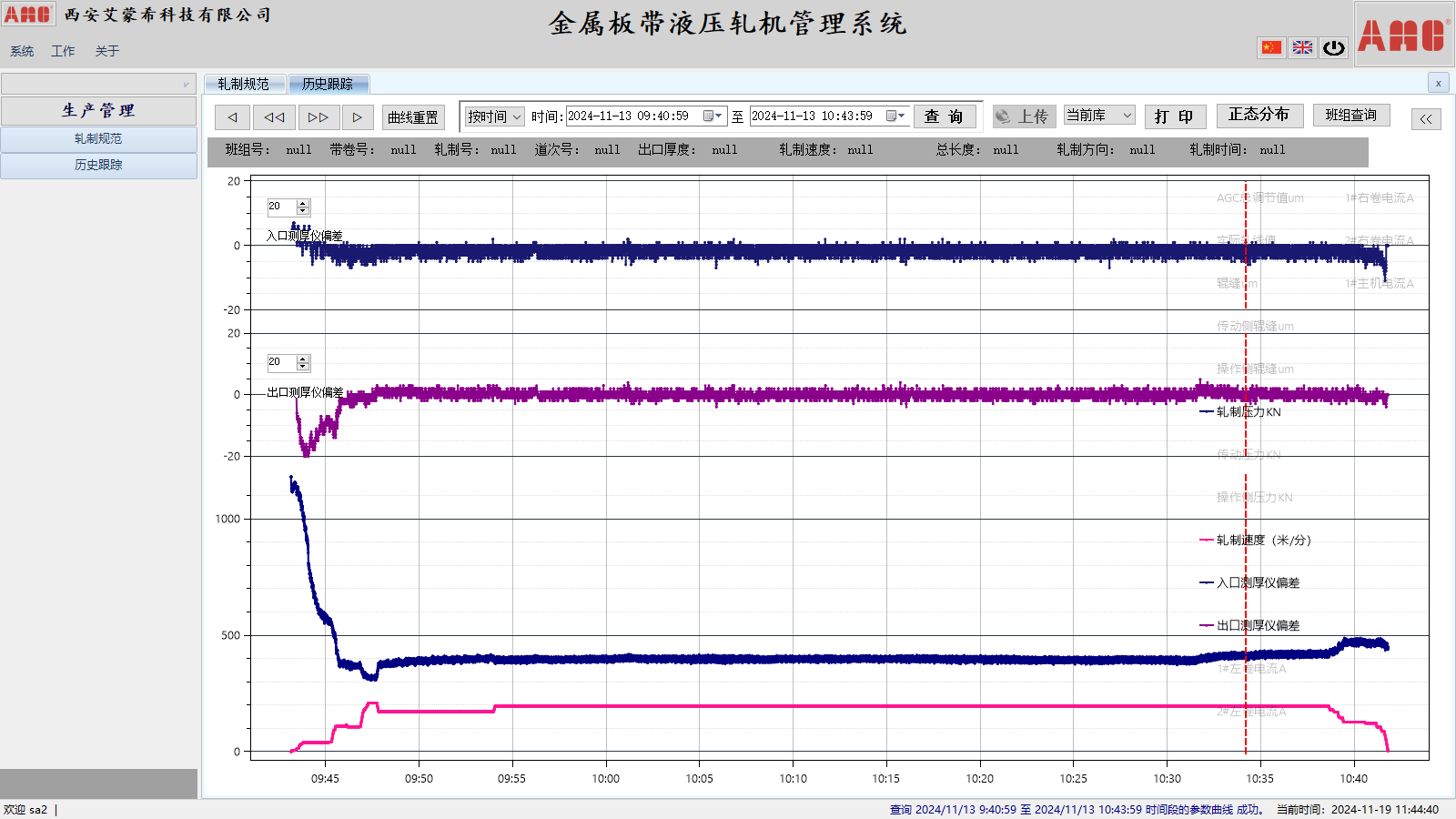This screenshot has height=819, width=1456.
Task: Switch to the 轧制规范 tab
Action: coord(244,84)
